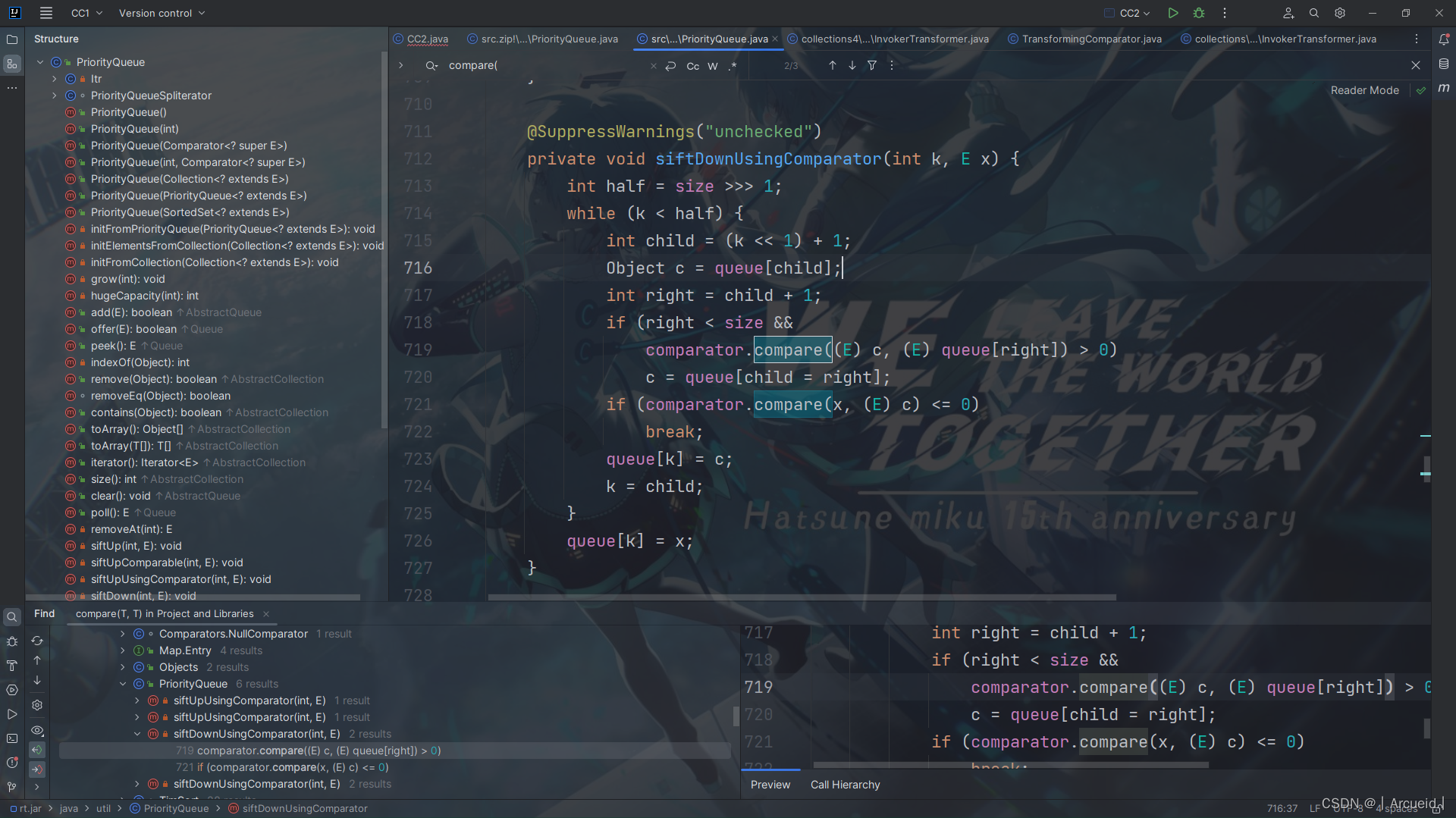Expand the Itr class node
The width and height of the screenshot is (1456, 818).
55,79
